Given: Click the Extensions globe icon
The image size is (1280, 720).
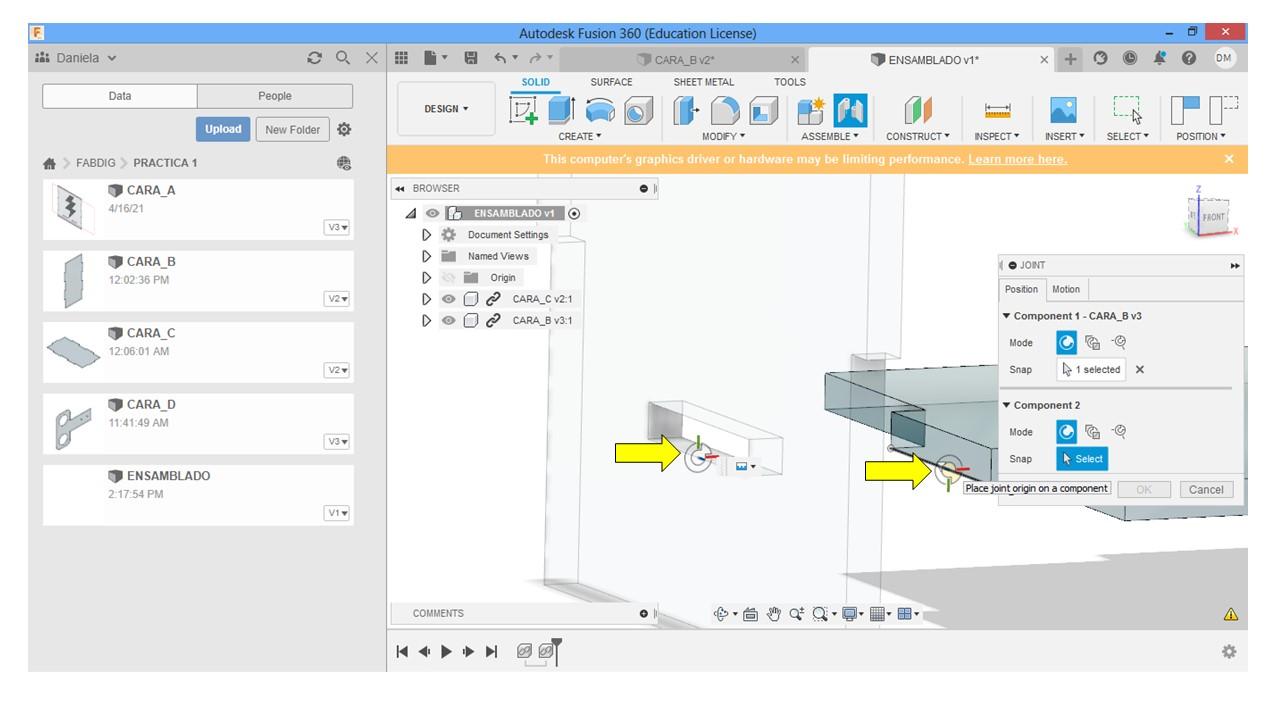Looking at the screenshot, I should (1100, 59).
